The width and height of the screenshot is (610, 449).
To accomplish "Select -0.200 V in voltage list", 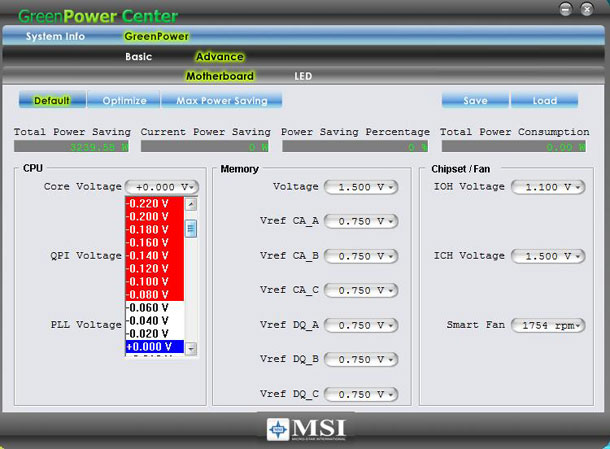I will 154,217.
